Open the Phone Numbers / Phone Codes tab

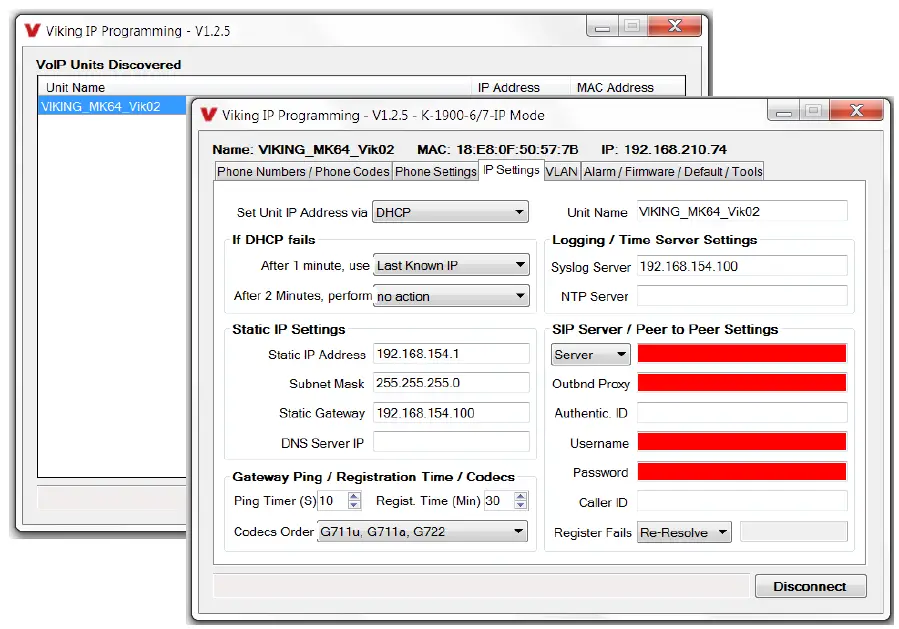point(303,171)
